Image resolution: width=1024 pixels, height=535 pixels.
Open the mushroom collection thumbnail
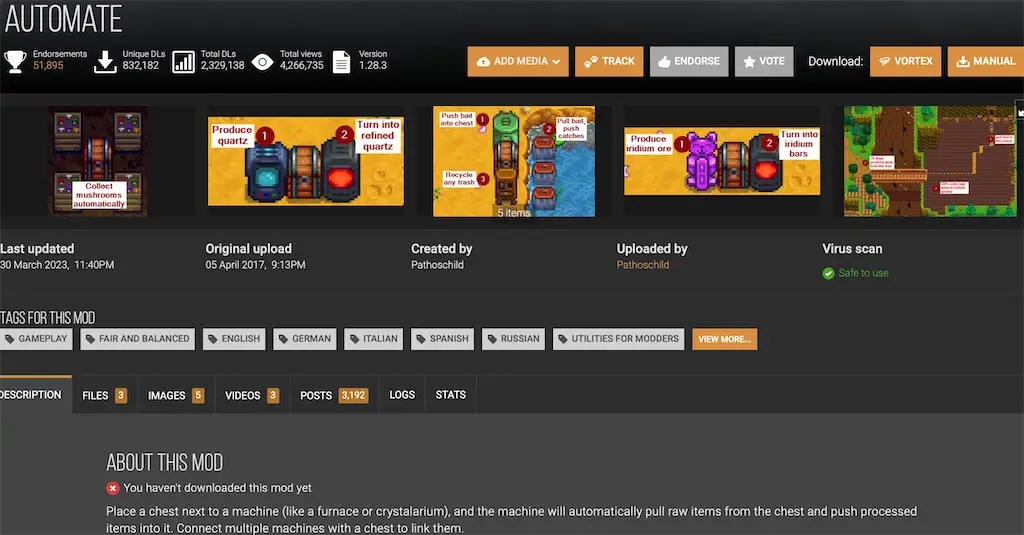[99, 161]
